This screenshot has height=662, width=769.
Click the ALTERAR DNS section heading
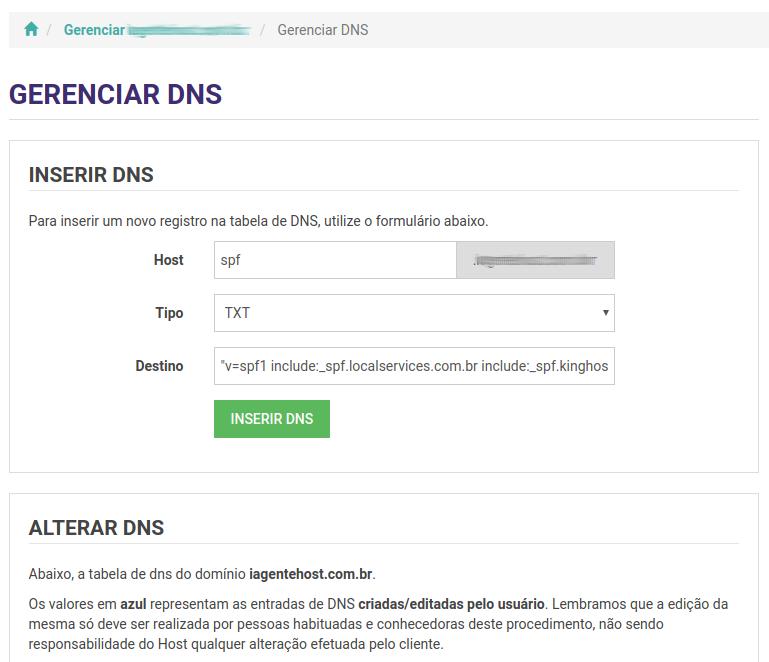click(x=96, y=528)
